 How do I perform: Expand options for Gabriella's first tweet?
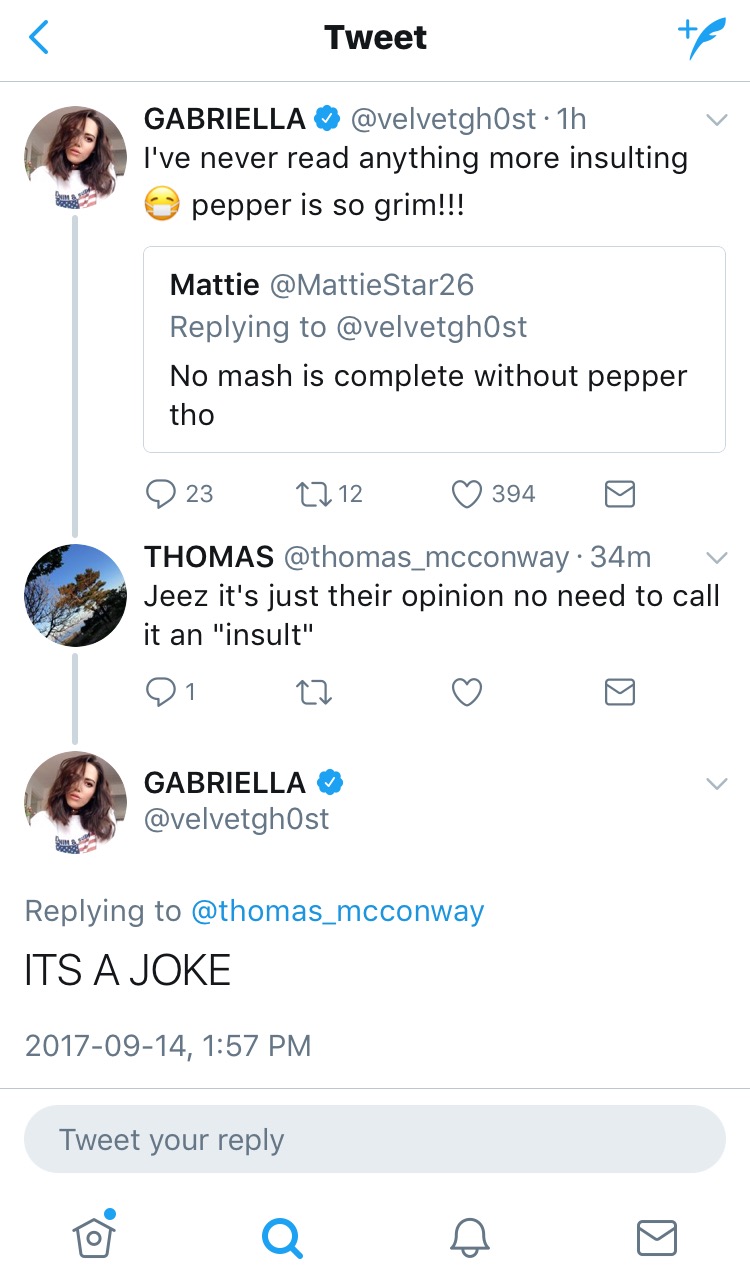[x=716, y=120]
